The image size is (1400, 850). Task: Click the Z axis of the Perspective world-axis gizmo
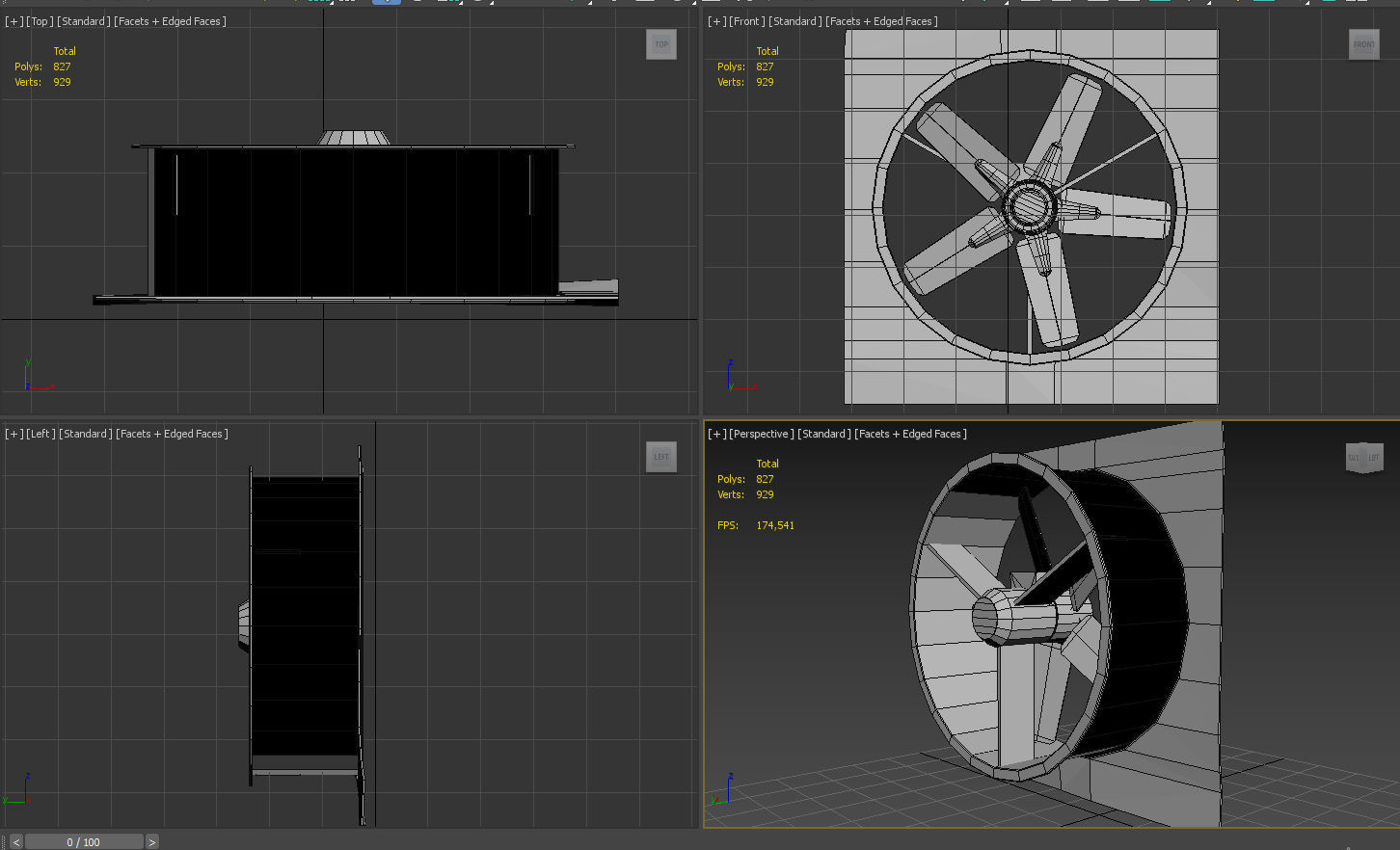click(x=730, y=781)
